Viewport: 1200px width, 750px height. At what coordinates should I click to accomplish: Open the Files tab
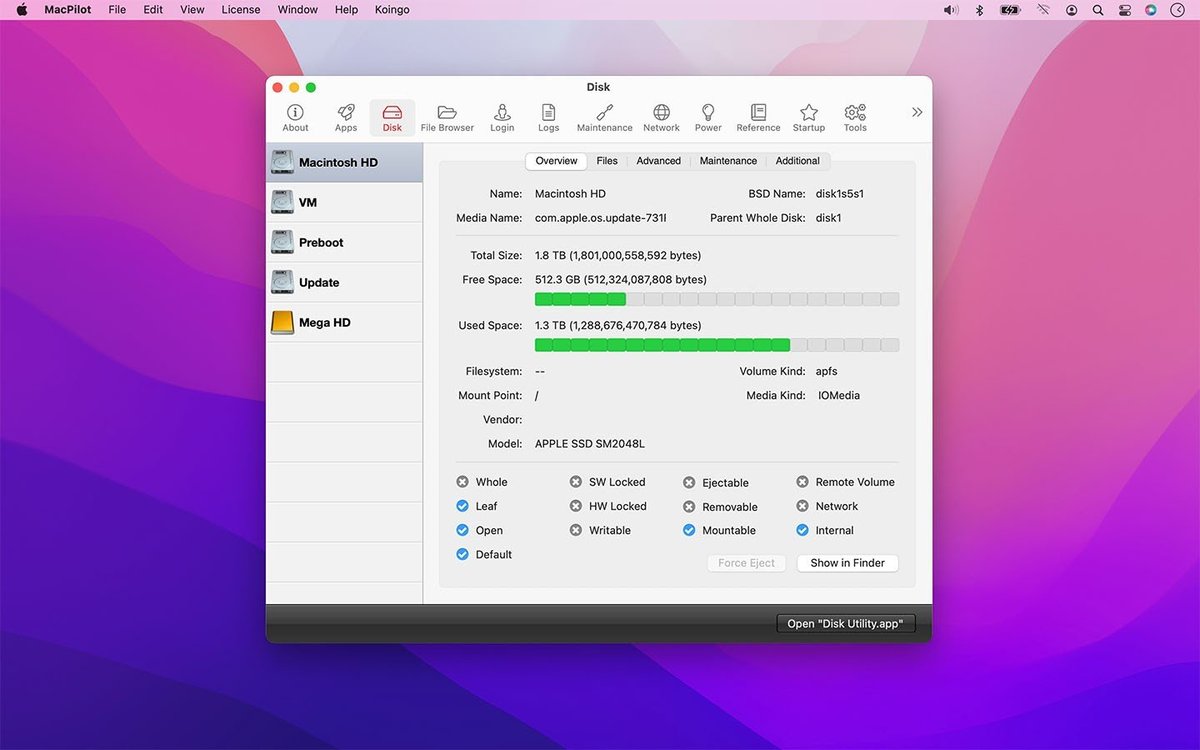[x=606, y=160]
